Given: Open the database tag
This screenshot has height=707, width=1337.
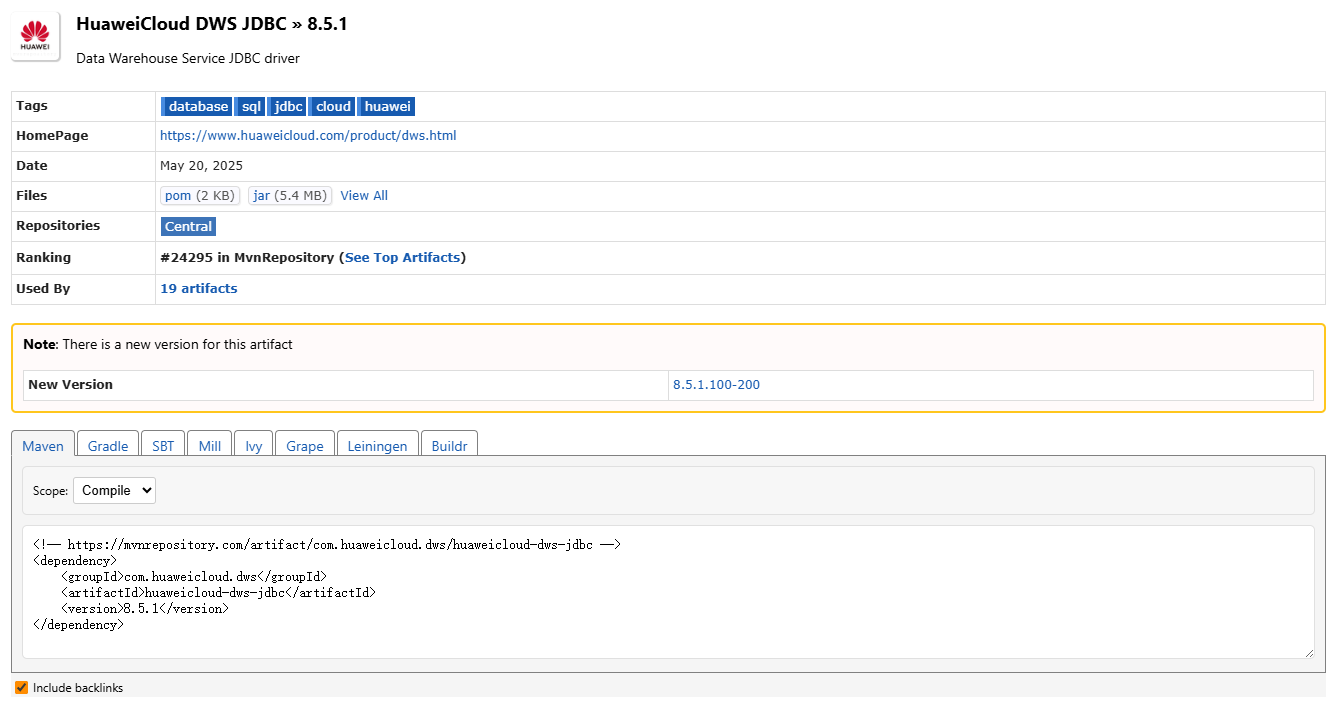Looking at the screenshot, I should (197, 107).
